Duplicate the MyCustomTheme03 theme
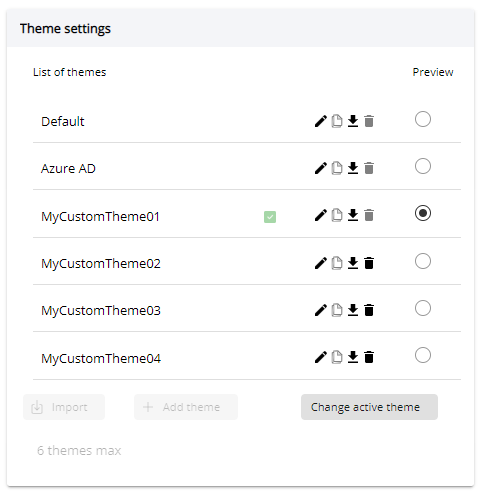 pos(337,310)
